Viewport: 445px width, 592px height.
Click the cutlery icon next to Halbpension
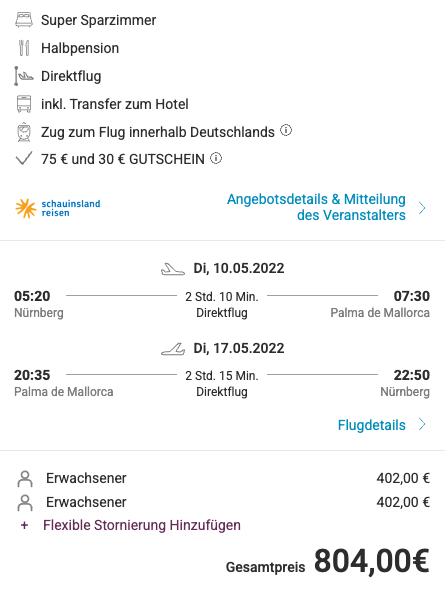point(24,48)
